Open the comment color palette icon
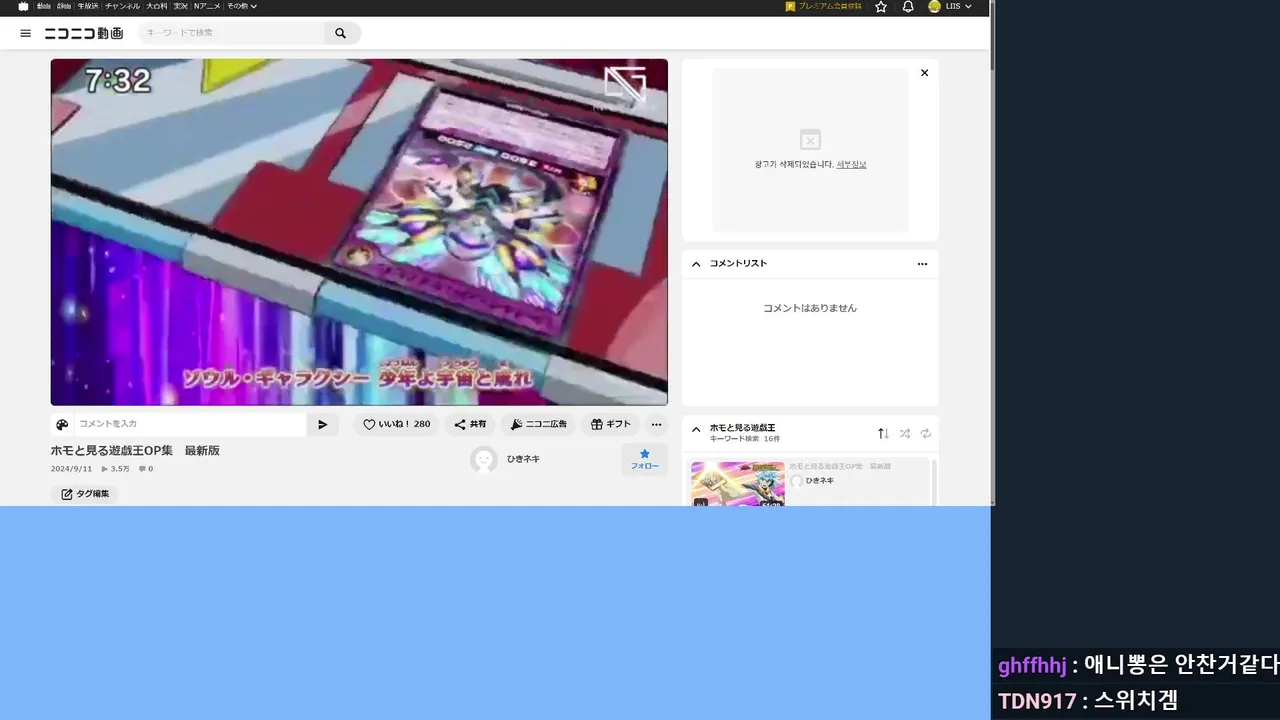 tap(62, 424)
